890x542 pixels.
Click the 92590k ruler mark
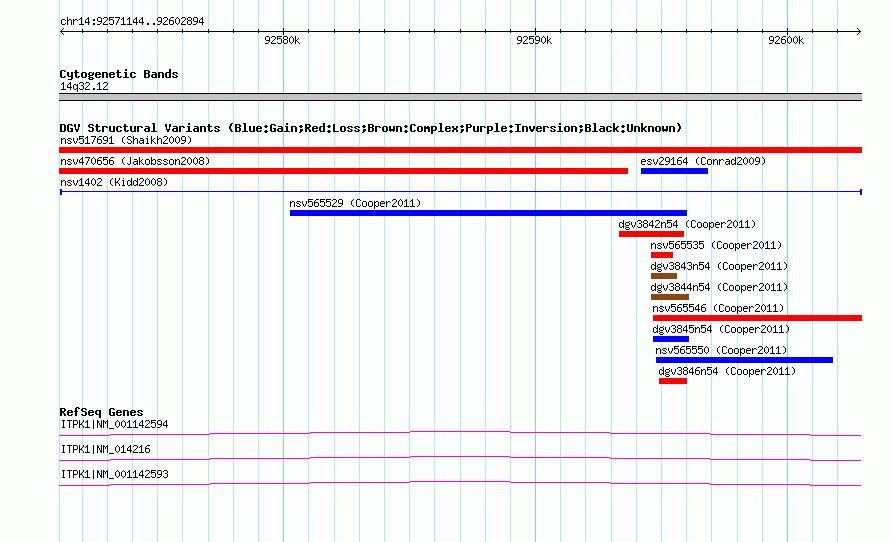pyautogui.click(x=534, y=40)
